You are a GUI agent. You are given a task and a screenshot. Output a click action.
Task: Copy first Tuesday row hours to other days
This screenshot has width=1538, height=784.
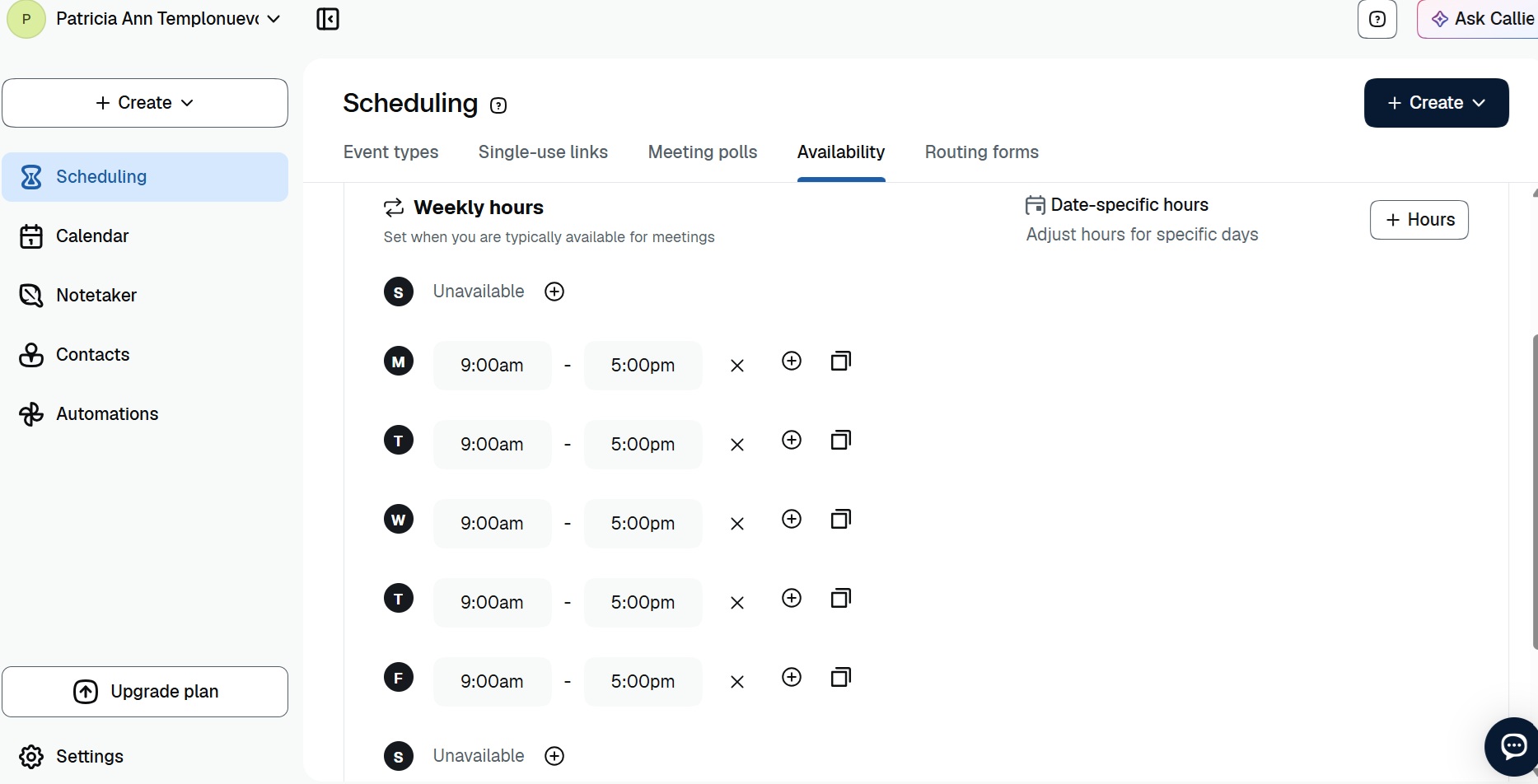coord(841,440)
